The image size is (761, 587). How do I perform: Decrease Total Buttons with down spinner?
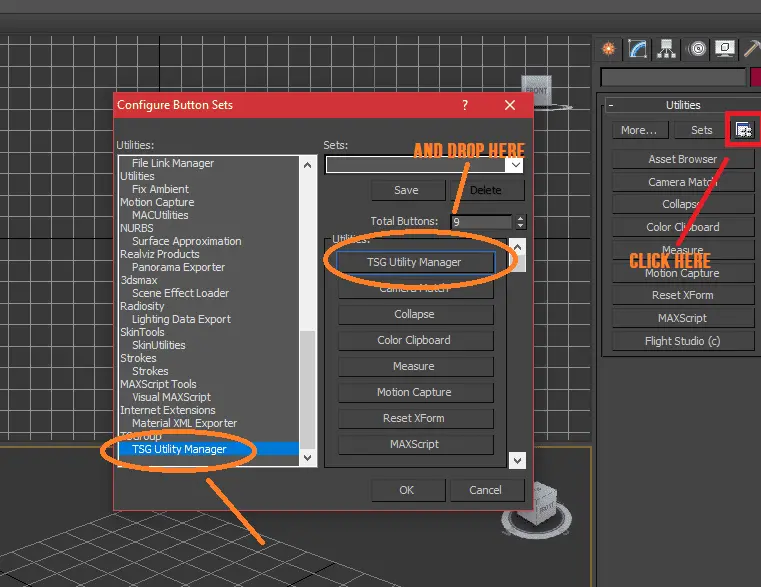click(521, 226)
